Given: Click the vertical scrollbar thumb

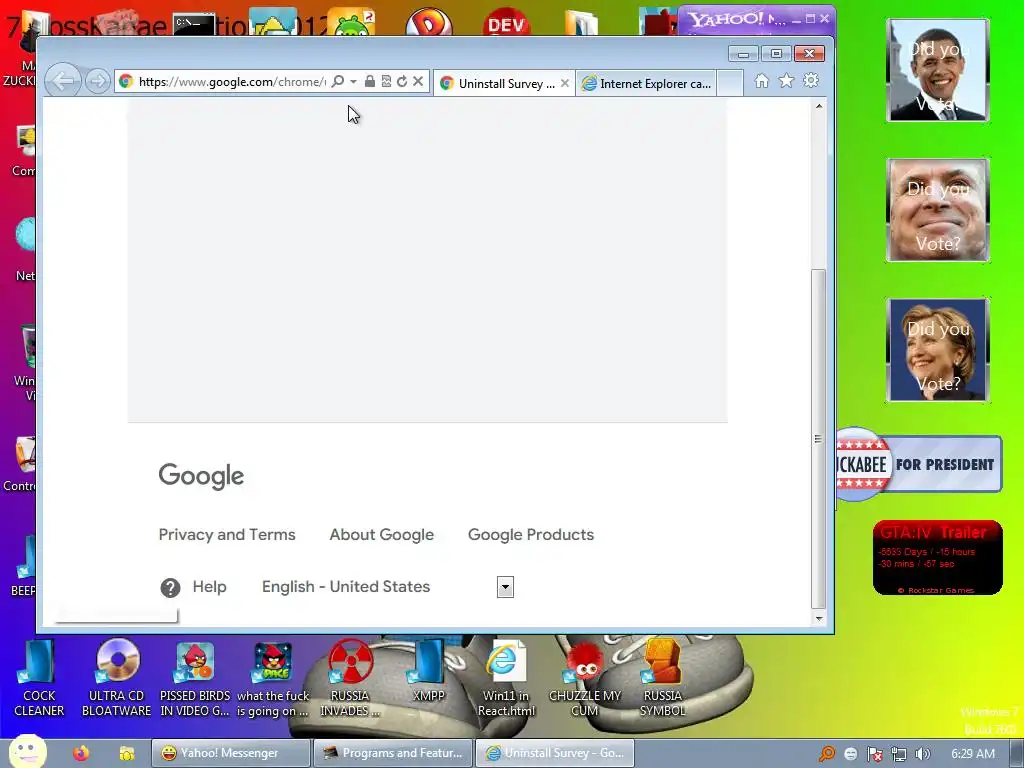Looking at the screenshot, I should 818,439.
